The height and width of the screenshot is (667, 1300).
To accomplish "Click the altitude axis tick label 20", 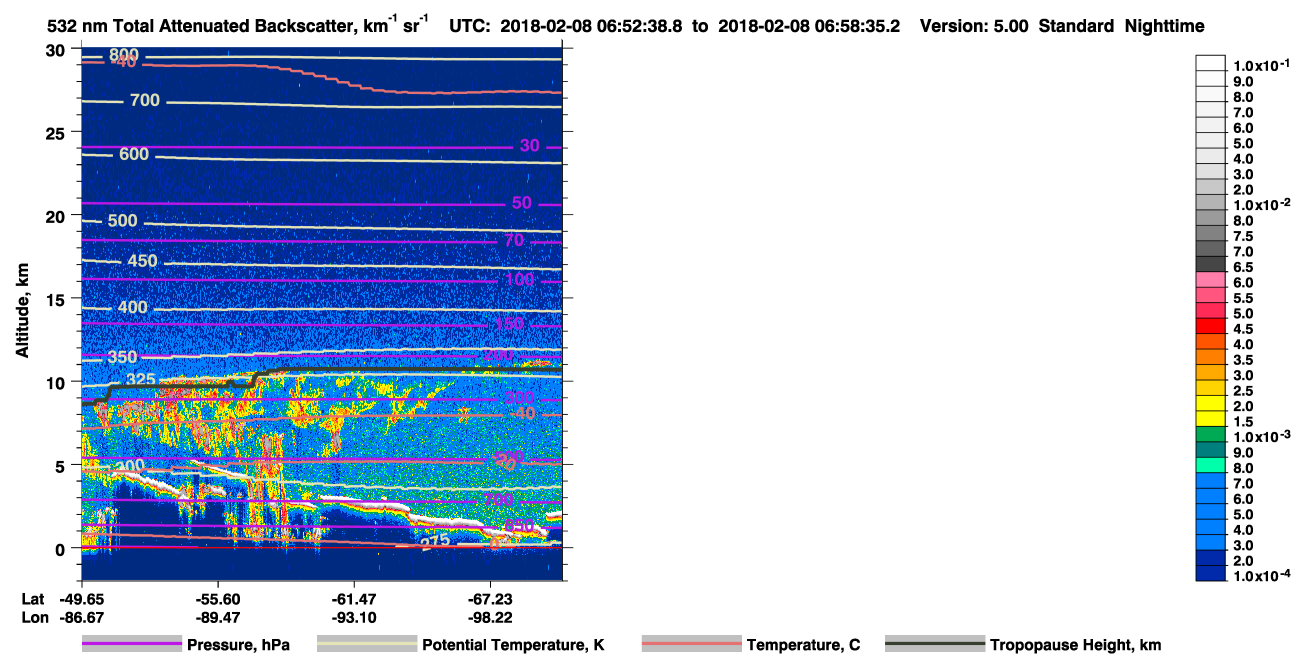I will tap(57, 215).
